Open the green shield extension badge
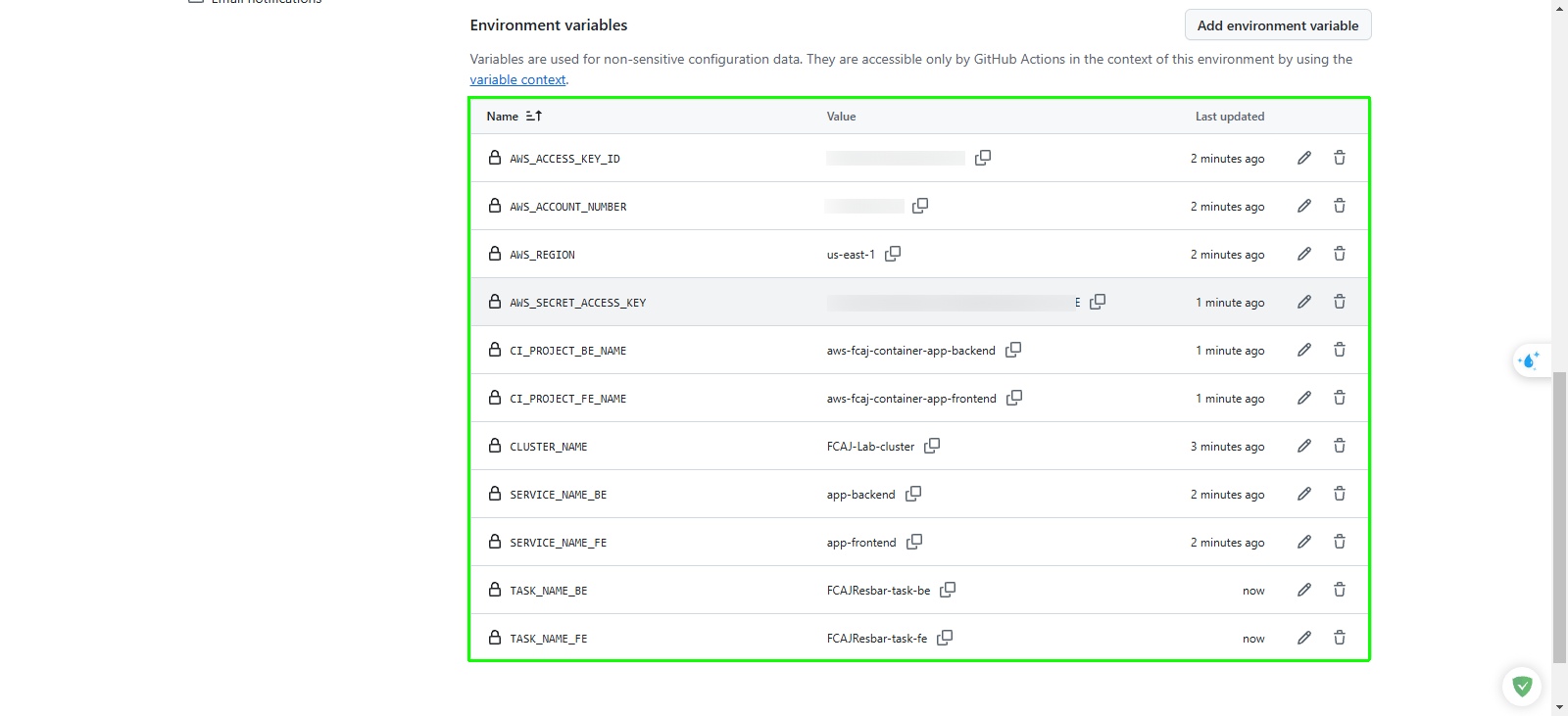Screen dimensions: 1568x716 (x=1522, y=687)
